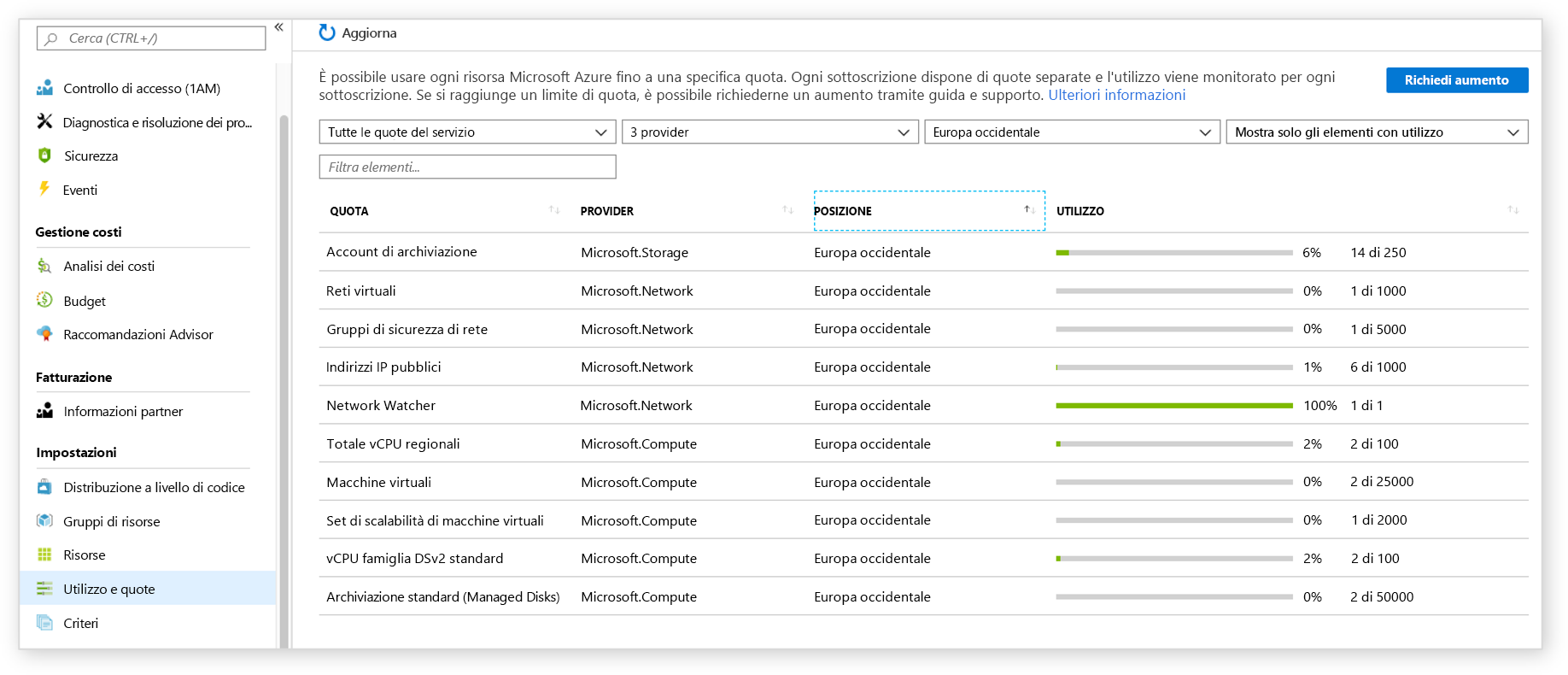The height and width of the screenshot is (675, 1568).
Task: Click the search magnifier icon in Cerca box
Action: coord(51,38)
